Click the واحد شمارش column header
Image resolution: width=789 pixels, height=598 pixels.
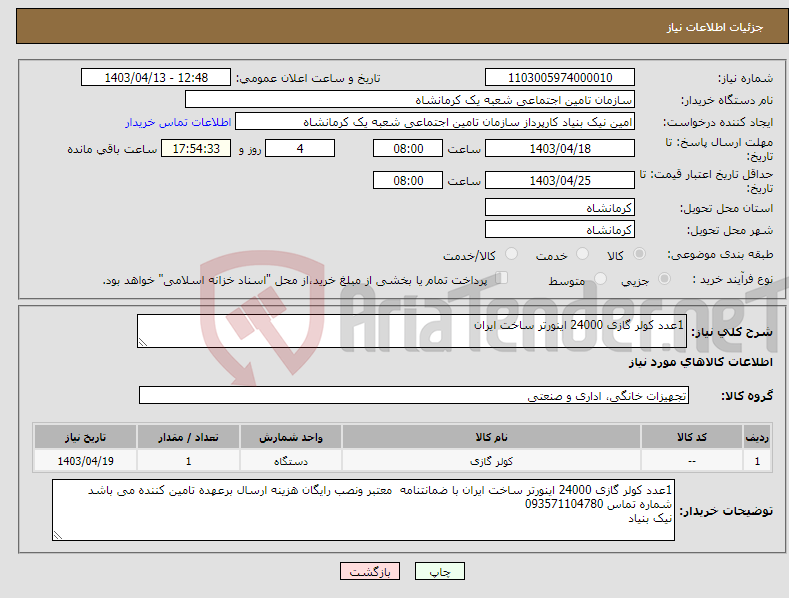[291, 437]
